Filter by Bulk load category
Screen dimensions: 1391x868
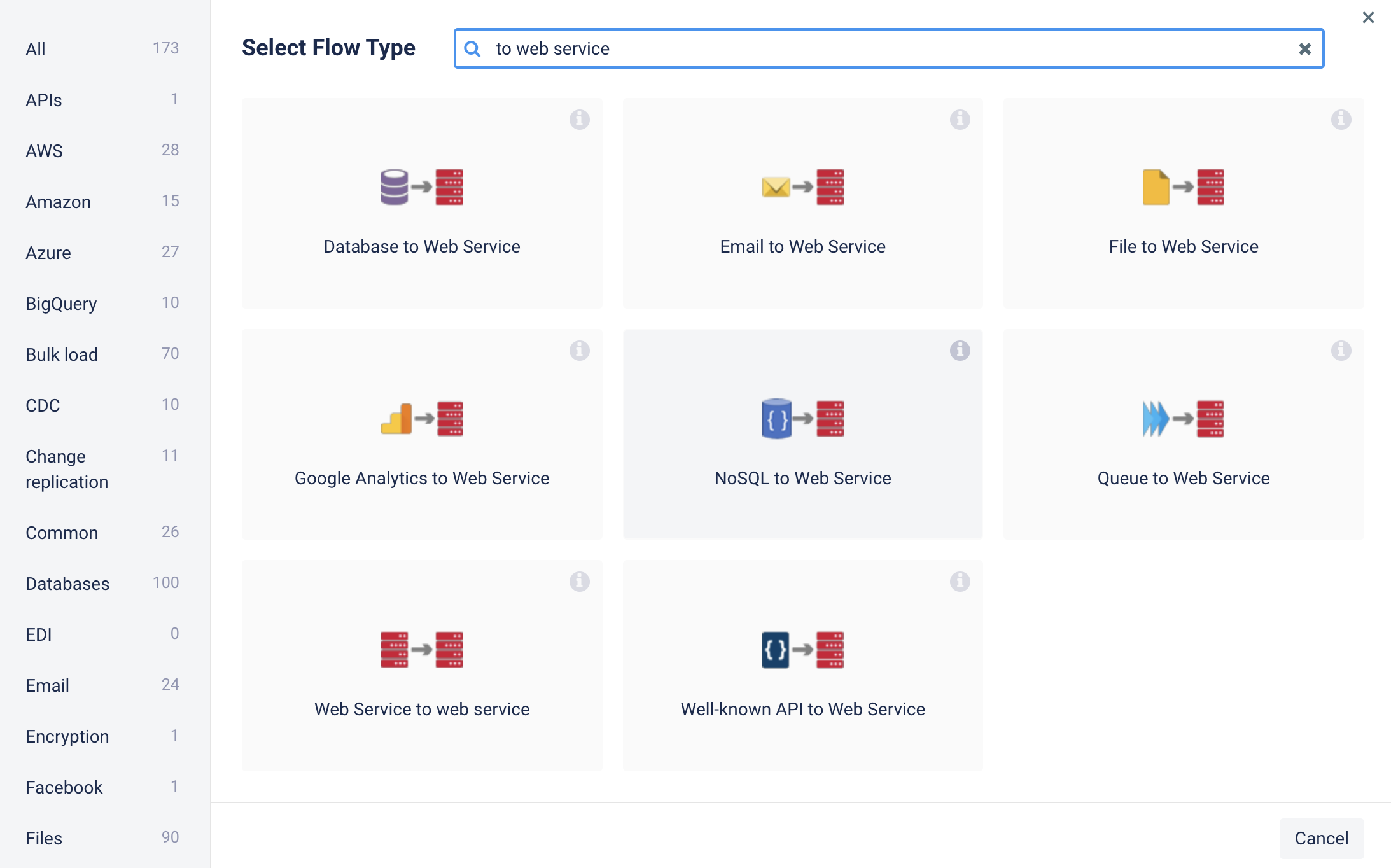point(61,354)
